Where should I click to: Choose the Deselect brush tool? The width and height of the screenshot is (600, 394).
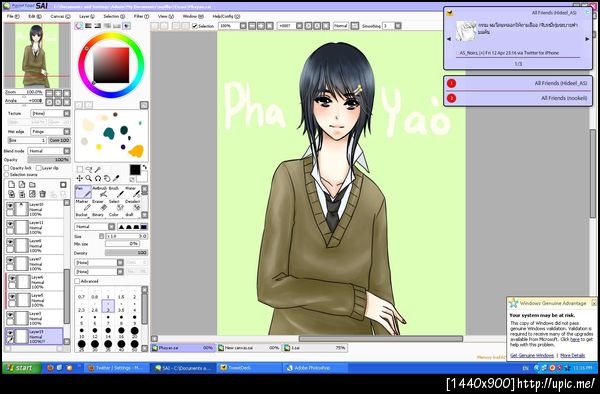[133, 205]
